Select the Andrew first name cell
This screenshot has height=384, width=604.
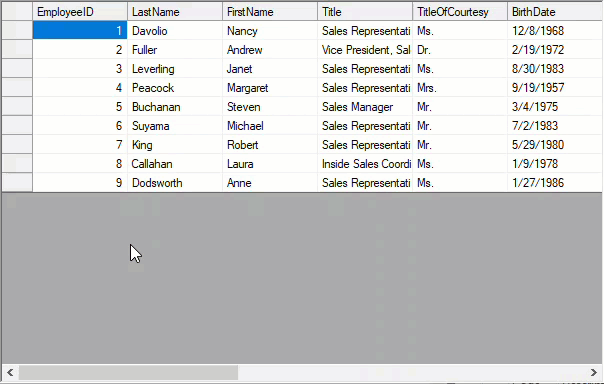point(270,50)
